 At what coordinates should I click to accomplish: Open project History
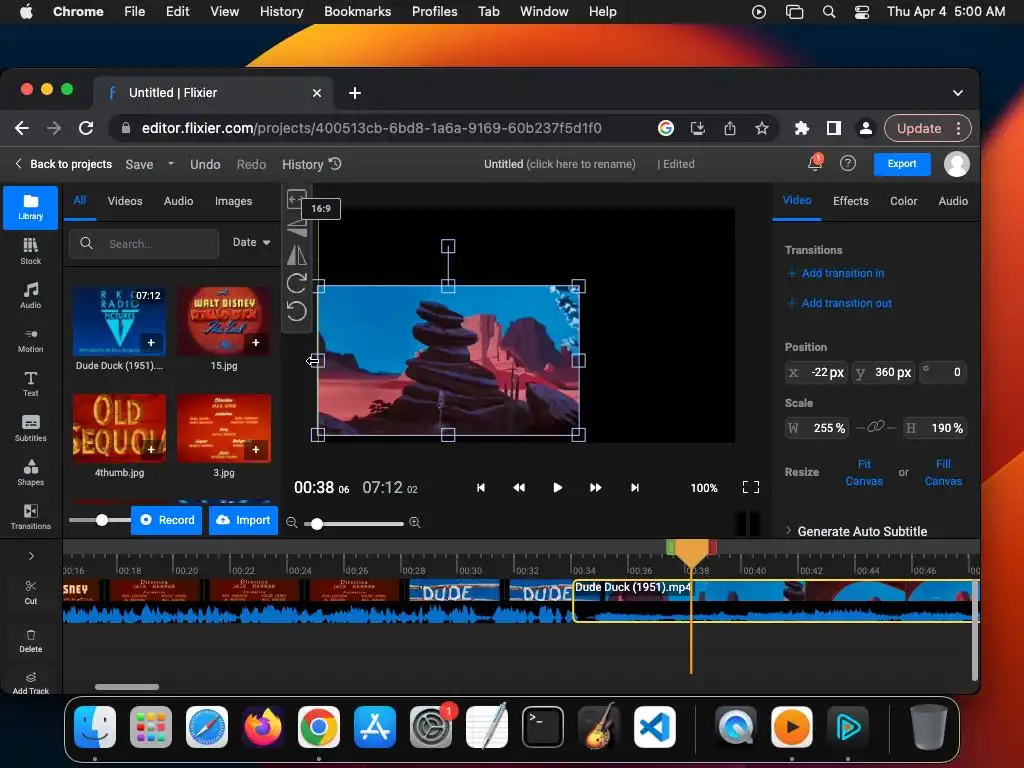pos(312,165)
